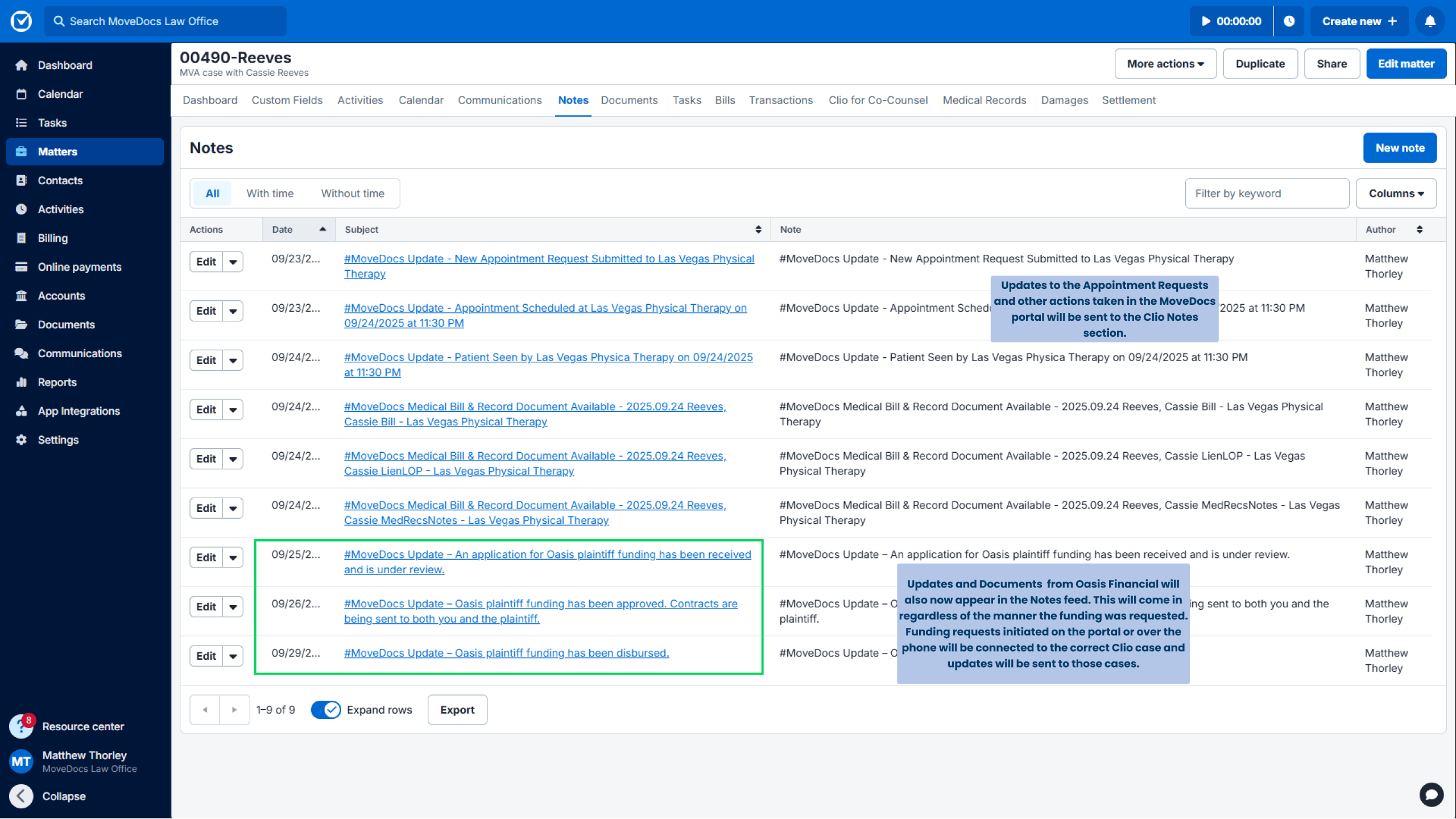
Task: Open the notifications bell icon
Action: pyautogui.click(x=1430, y=21)
